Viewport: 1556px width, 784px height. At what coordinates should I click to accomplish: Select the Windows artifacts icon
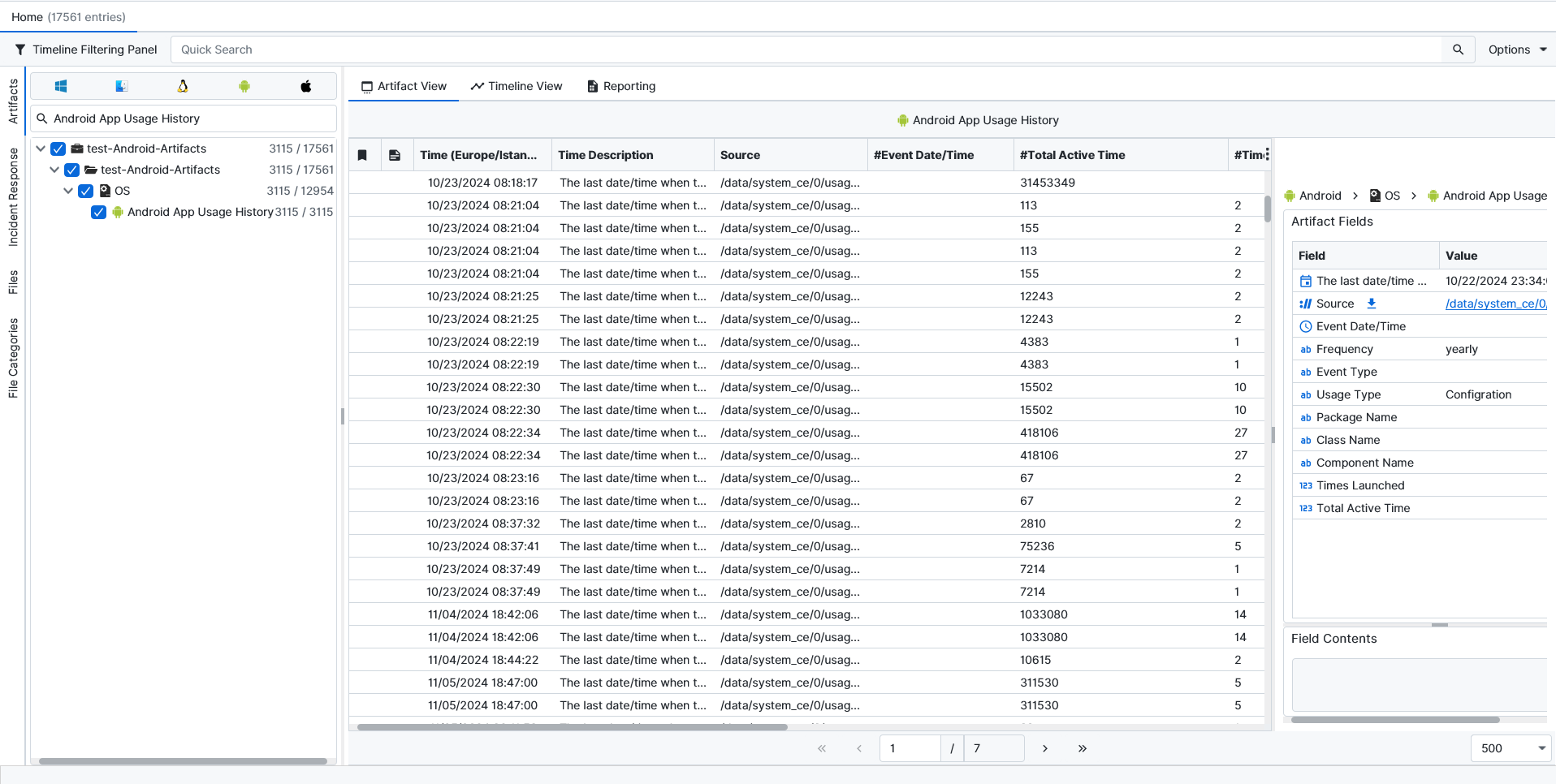tap(61, 86)
